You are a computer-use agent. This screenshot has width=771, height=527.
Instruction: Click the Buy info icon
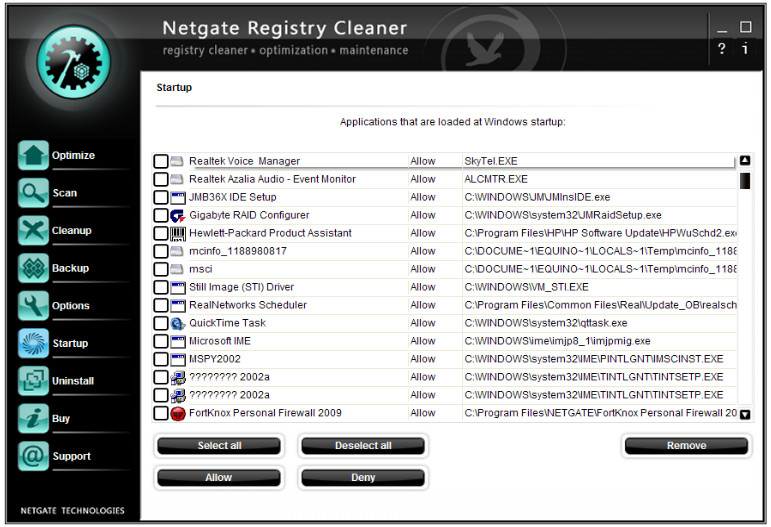[33, 418]
